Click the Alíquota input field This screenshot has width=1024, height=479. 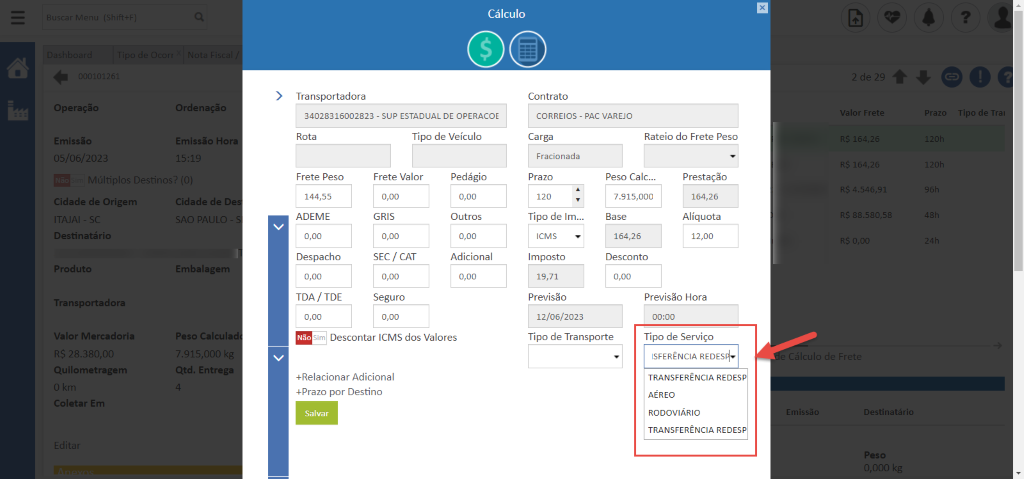click(x=711, y=236)
